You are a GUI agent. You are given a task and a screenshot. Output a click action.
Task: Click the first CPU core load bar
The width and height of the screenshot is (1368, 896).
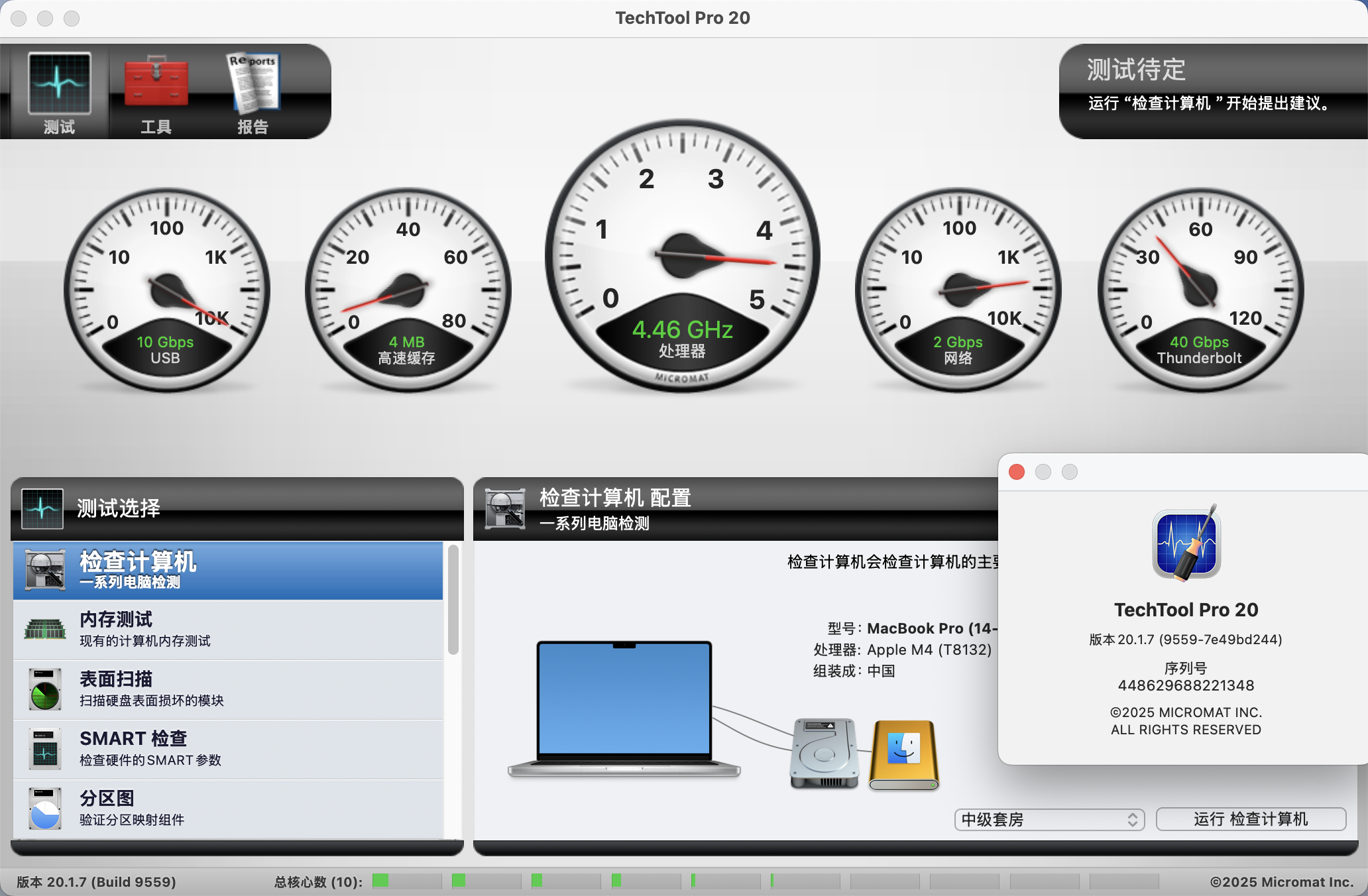407,881
